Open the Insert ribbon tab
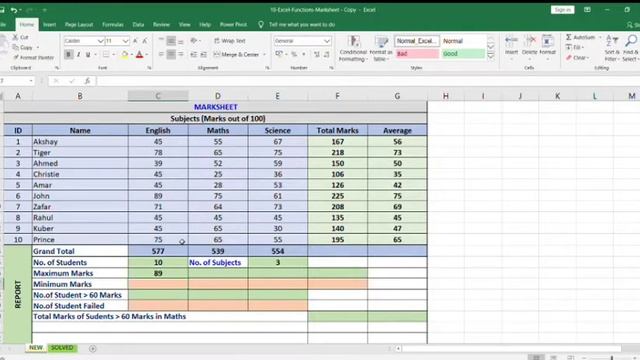The image size is (640, 360). [49, 24]
